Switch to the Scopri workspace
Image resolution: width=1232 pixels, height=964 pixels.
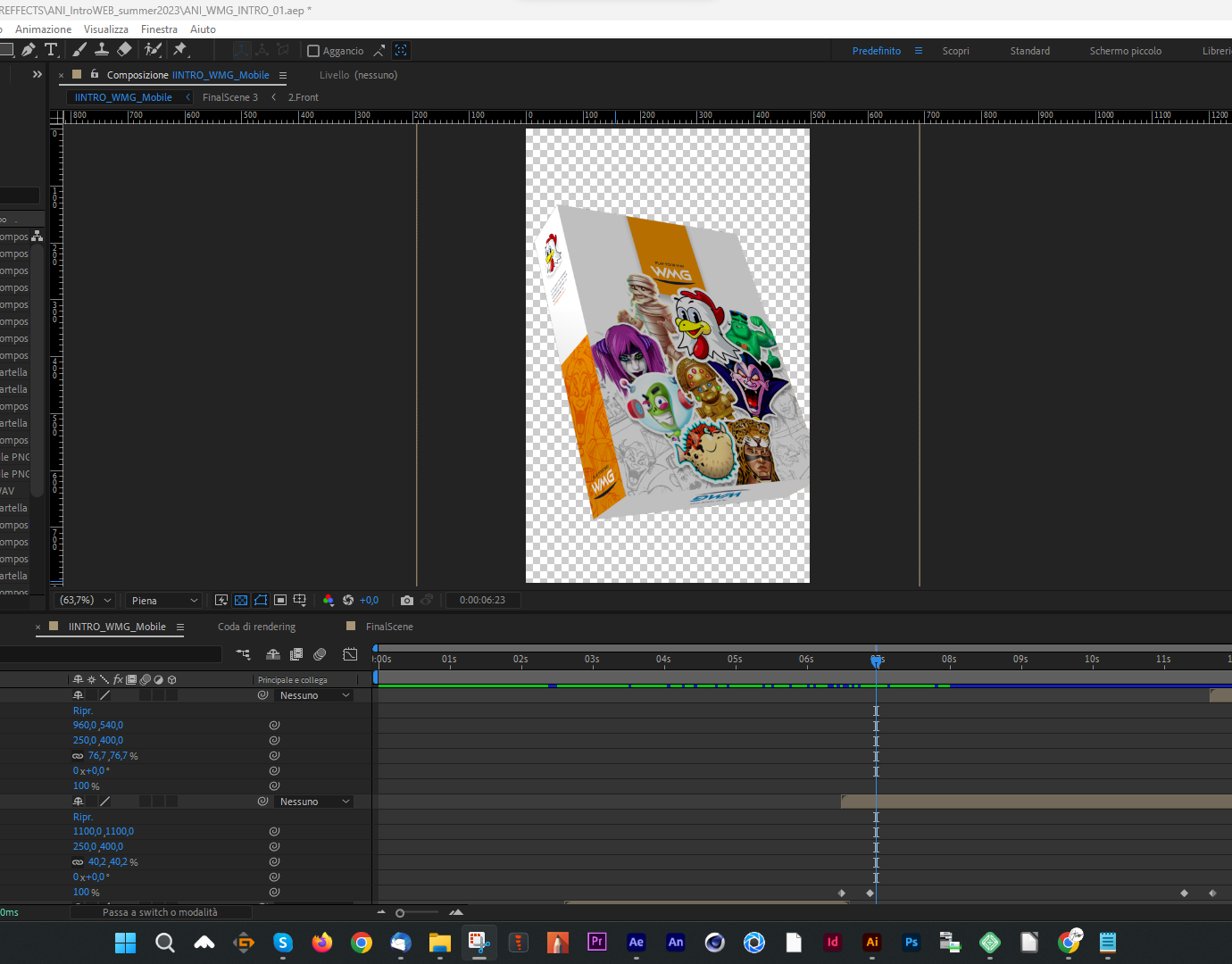point(955,51)
